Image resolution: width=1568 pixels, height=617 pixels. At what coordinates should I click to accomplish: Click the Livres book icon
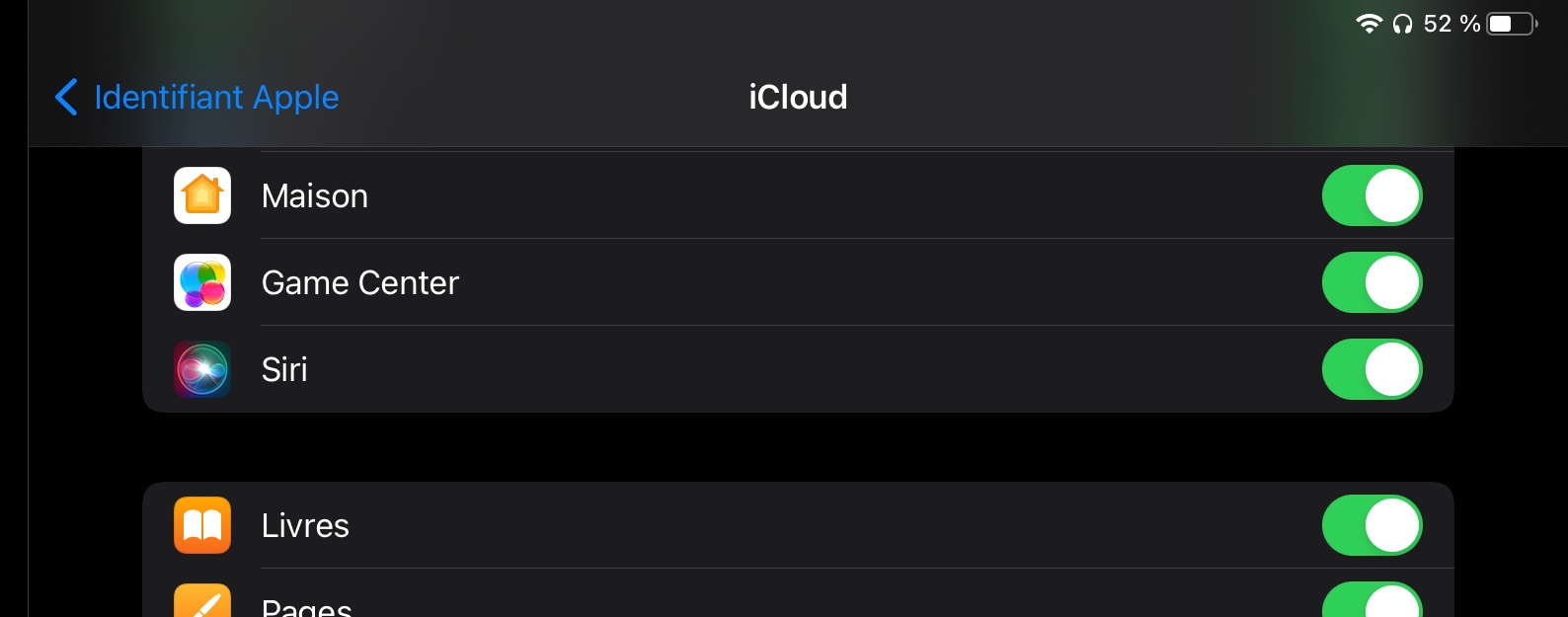point(202,525)
